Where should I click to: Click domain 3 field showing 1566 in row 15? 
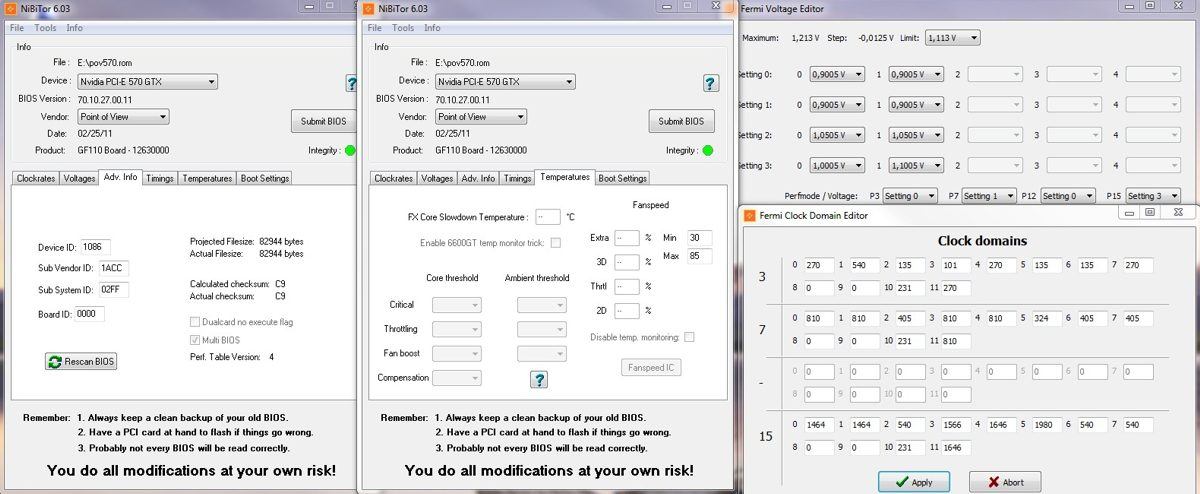coord(956,424)
